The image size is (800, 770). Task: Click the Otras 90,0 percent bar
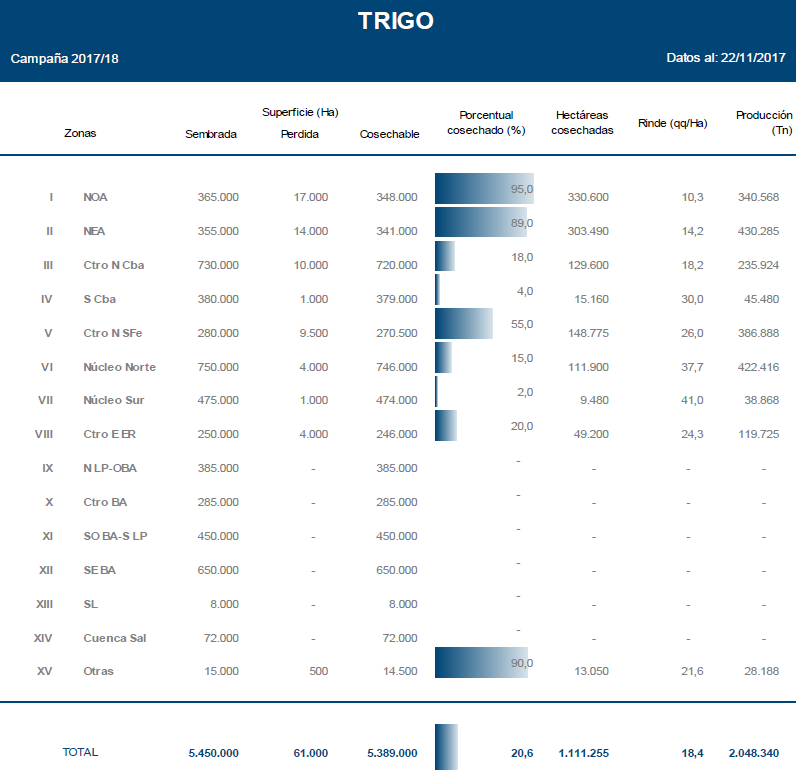(480, 664)
